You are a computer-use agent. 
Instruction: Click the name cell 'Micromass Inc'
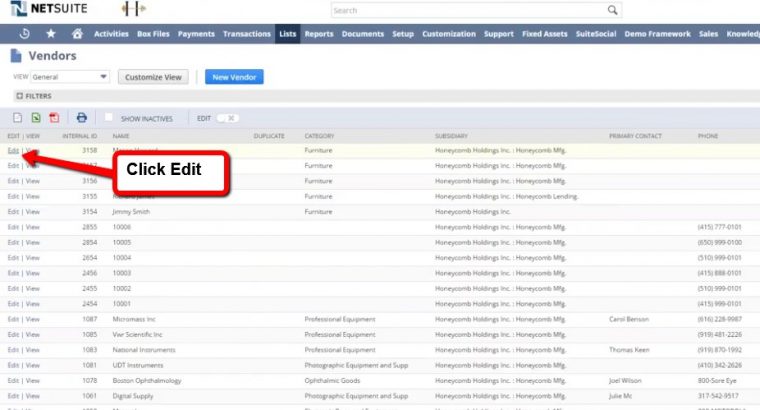134,319
